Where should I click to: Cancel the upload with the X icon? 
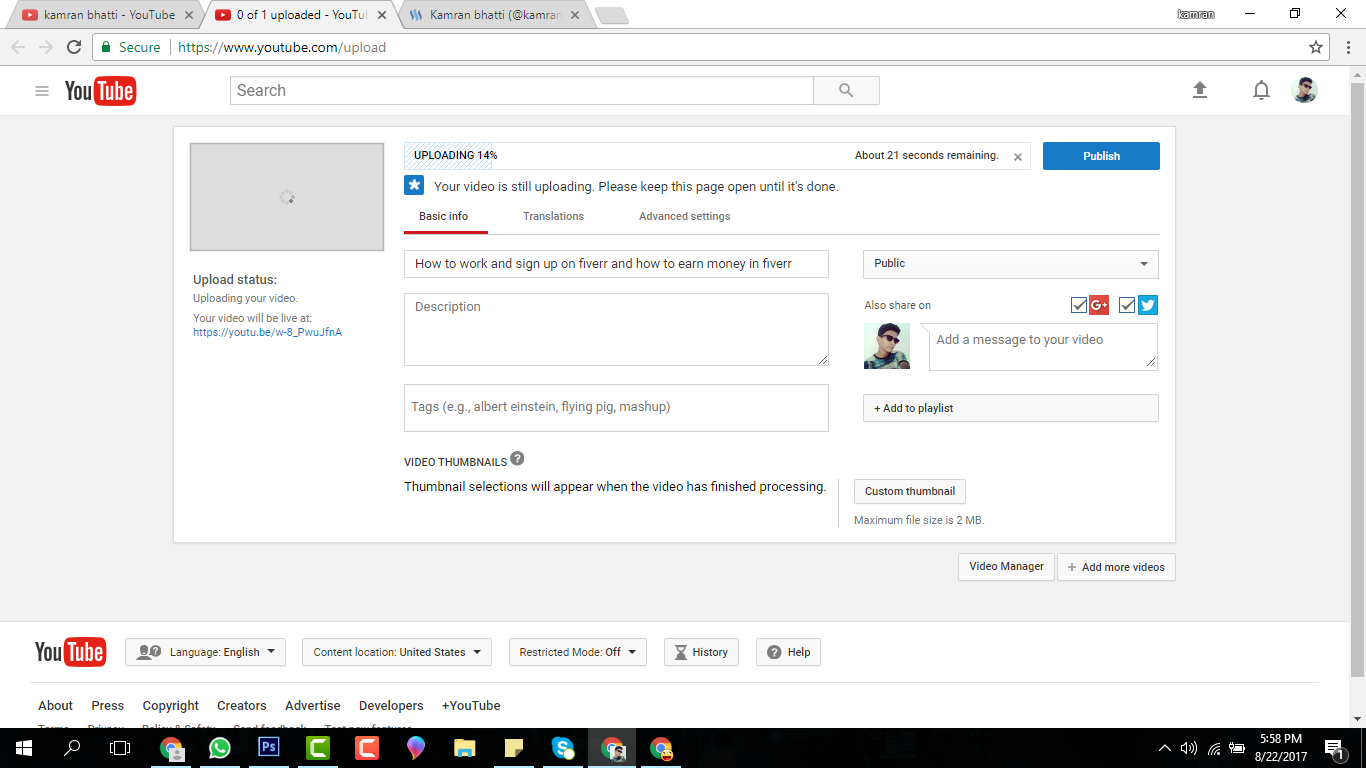coord(1018,157)
